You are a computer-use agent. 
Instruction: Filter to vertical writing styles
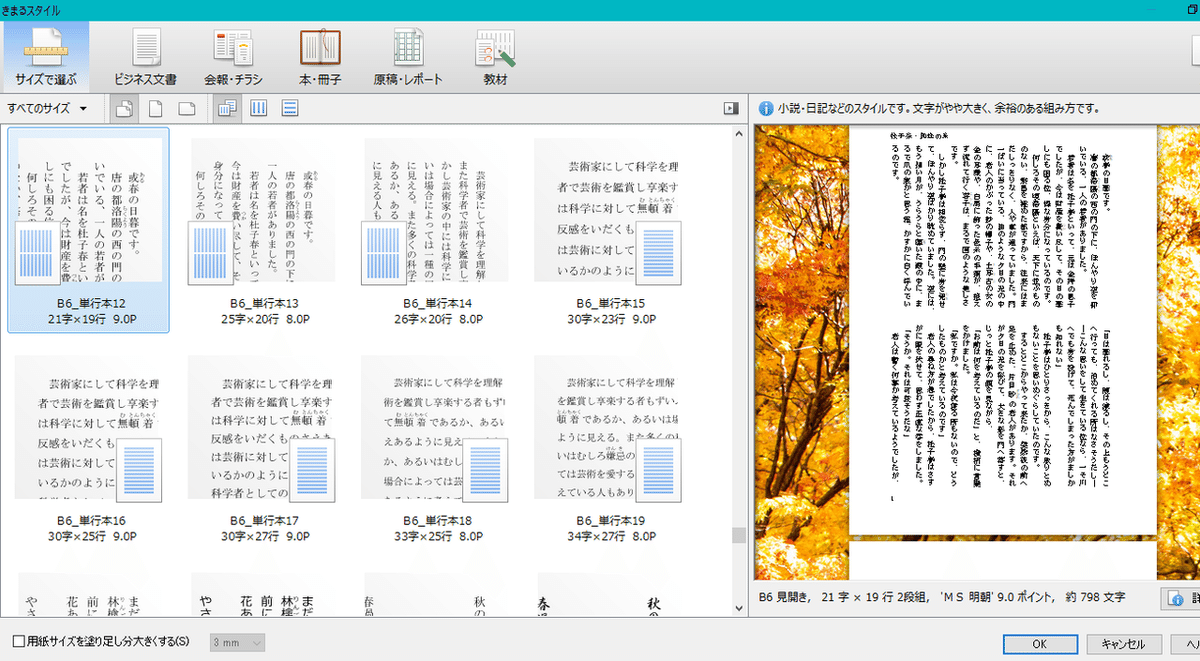[258, 108]
